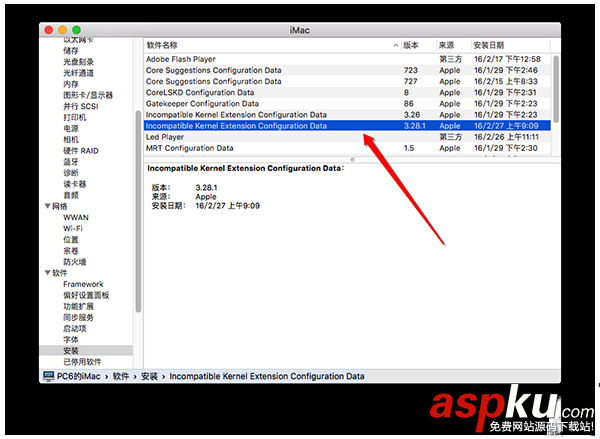Close the iMac window with red button
The width and height of the screenshot is (600, 439).
[x=49, y=30]
